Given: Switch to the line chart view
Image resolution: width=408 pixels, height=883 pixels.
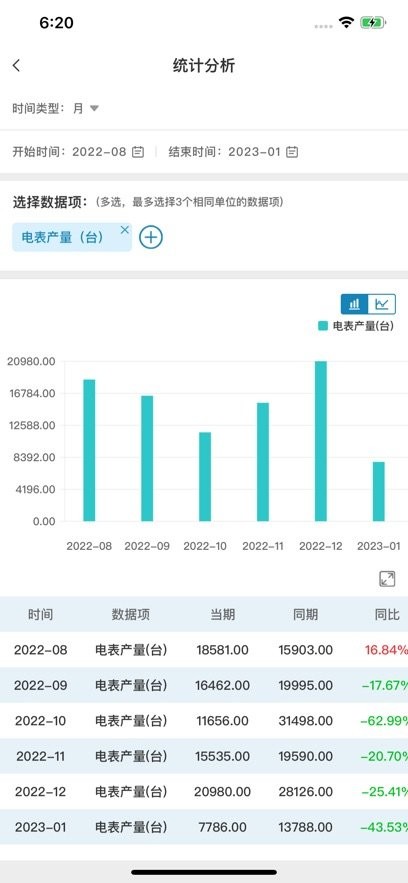Looking at the screenshot, I should click(382, 304).
